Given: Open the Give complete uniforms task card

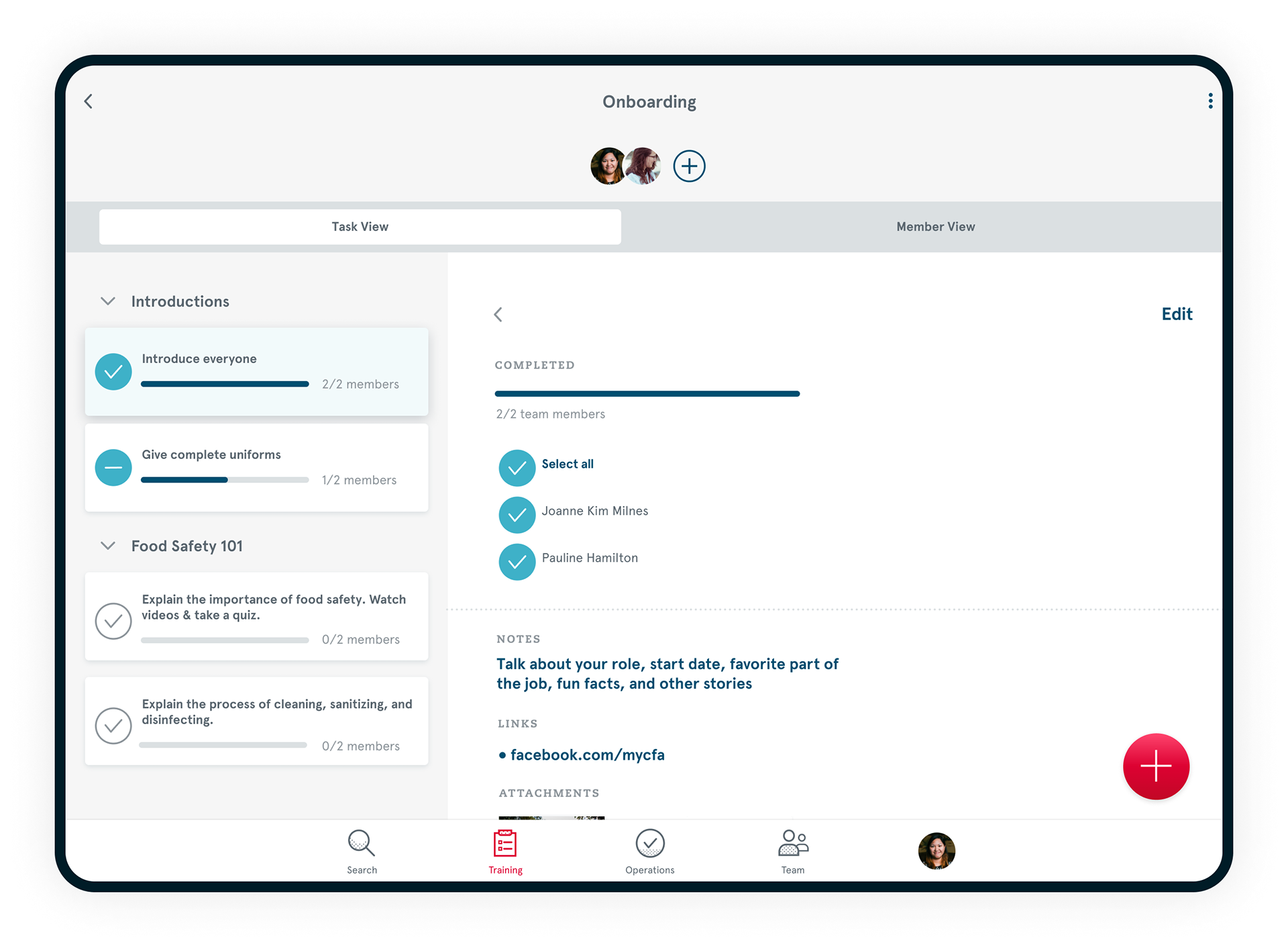Looking at the screenshot, I should coord(256,467).
